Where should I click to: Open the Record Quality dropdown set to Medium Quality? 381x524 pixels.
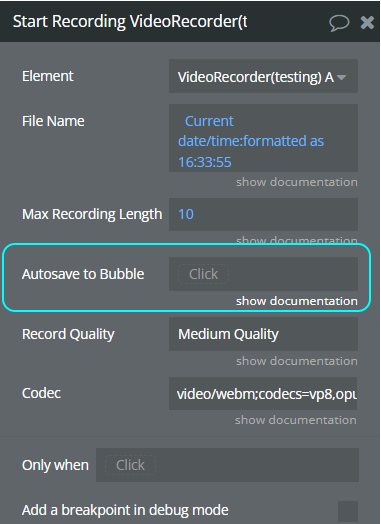point(263,334)
